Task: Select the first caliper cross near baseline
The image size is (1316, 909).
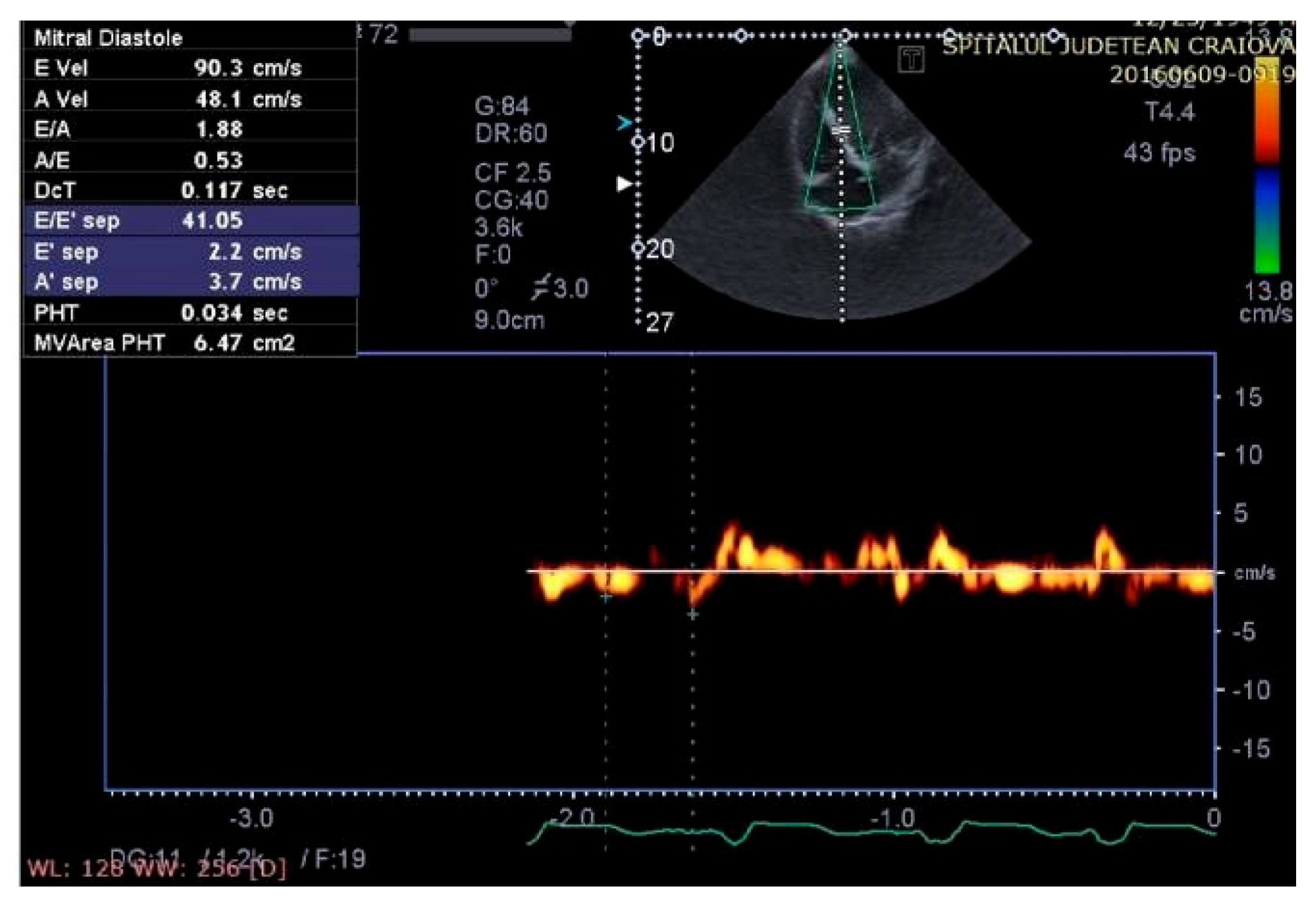Action: pos(606,597)
